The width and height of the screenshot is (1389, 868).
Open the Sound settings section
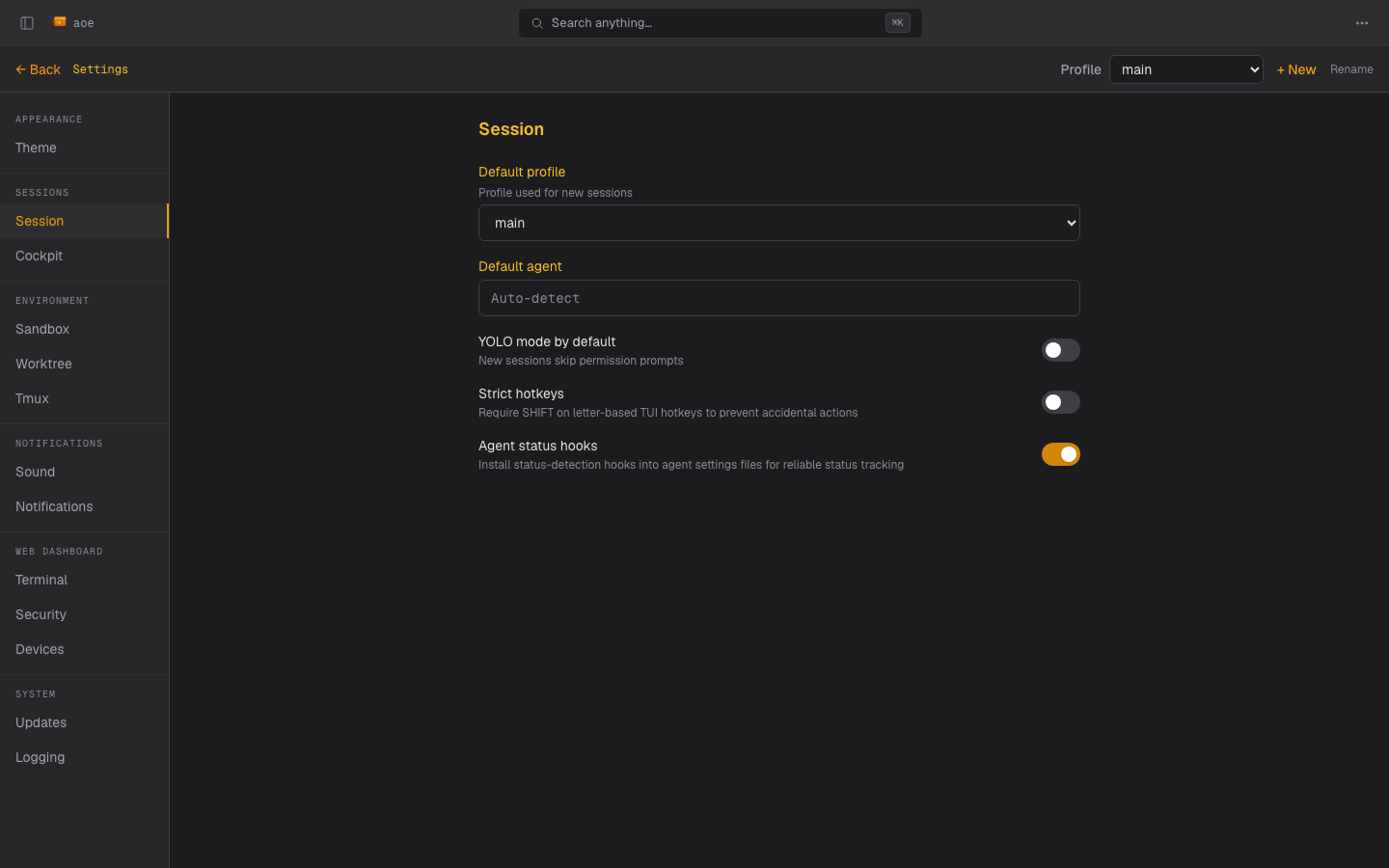[x=84, y=472]
